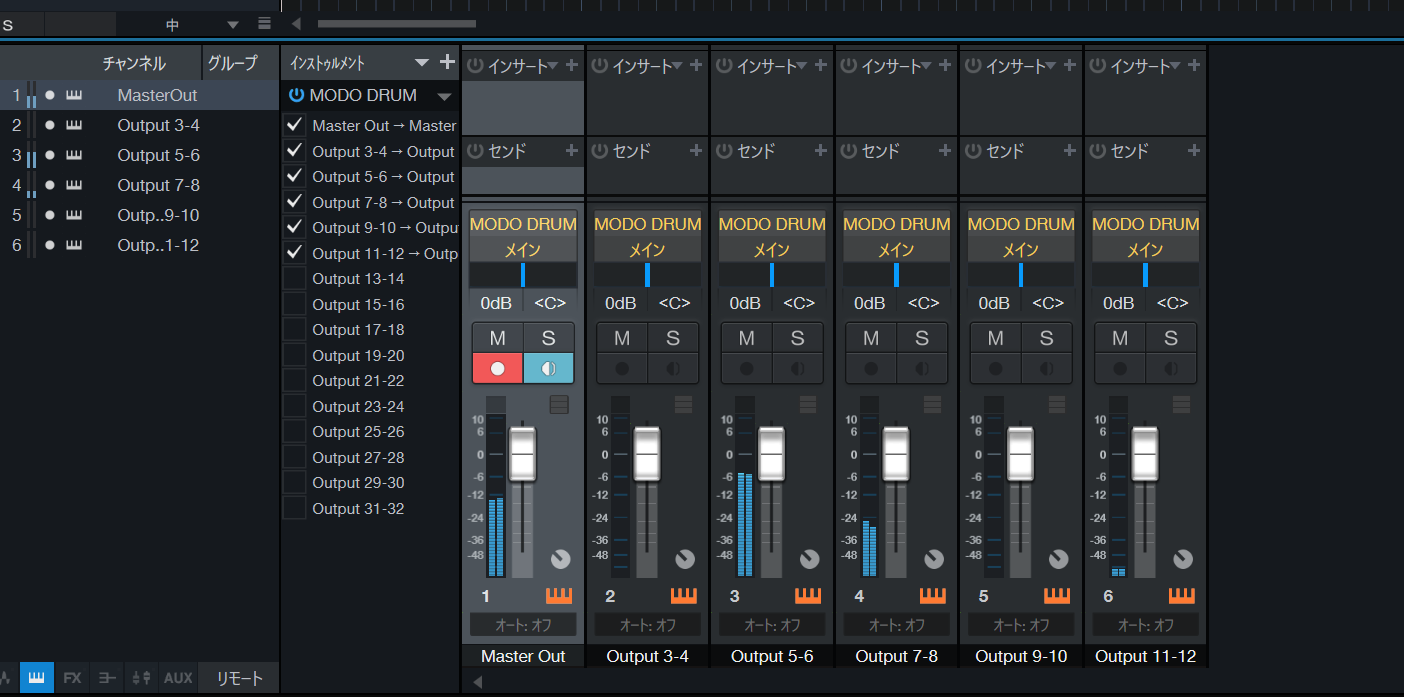
Task: Toggle the MODO DRUM instrument power icon
Action: point(296,96)
